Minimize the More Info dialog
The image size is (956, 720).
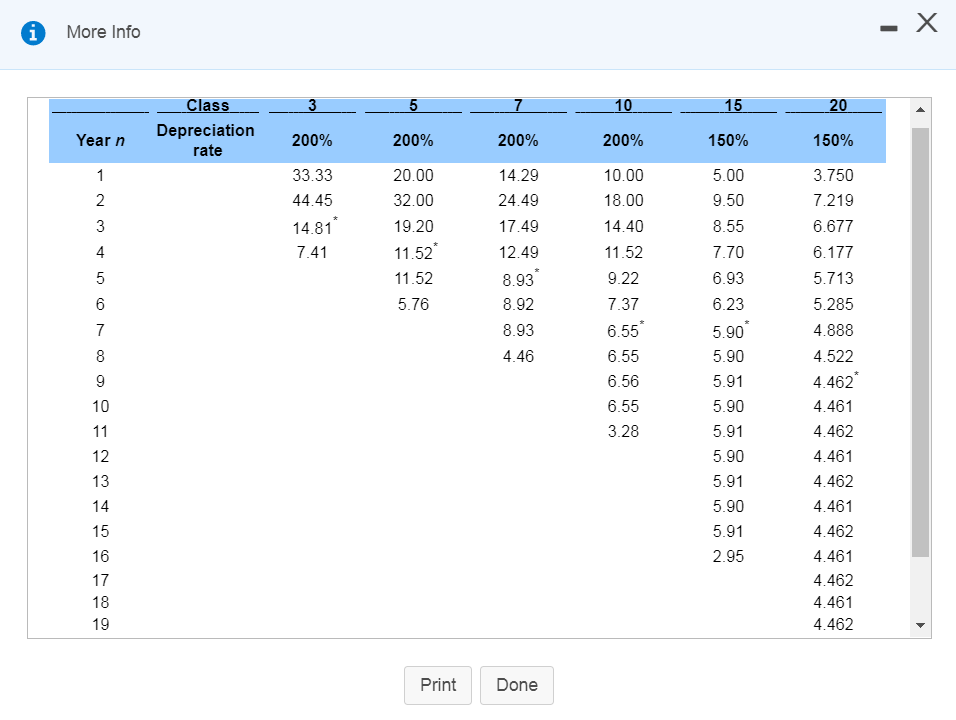coord(888,29)
